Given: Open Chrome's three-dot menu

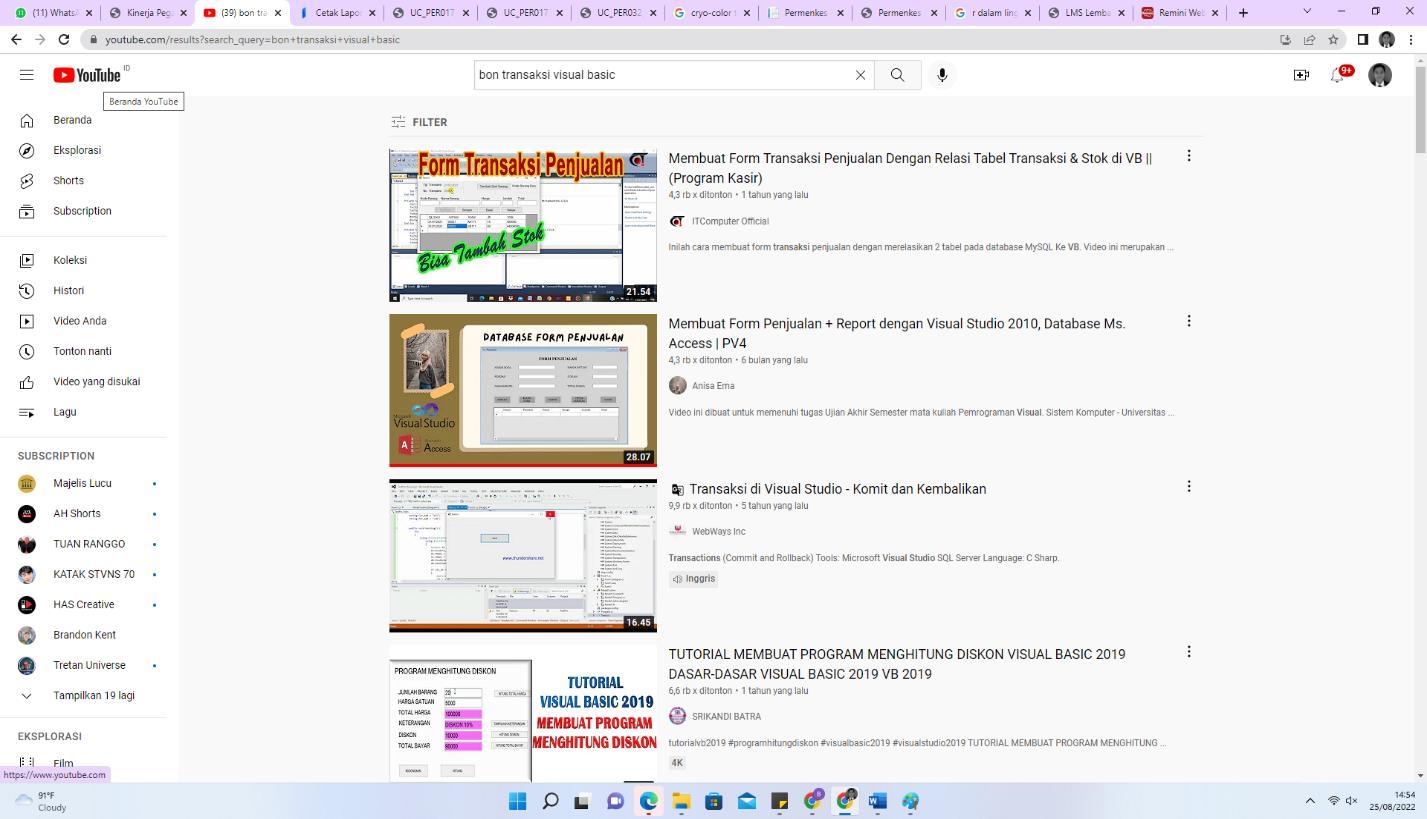Looking at the screenshot, I should click(1411, 39).
